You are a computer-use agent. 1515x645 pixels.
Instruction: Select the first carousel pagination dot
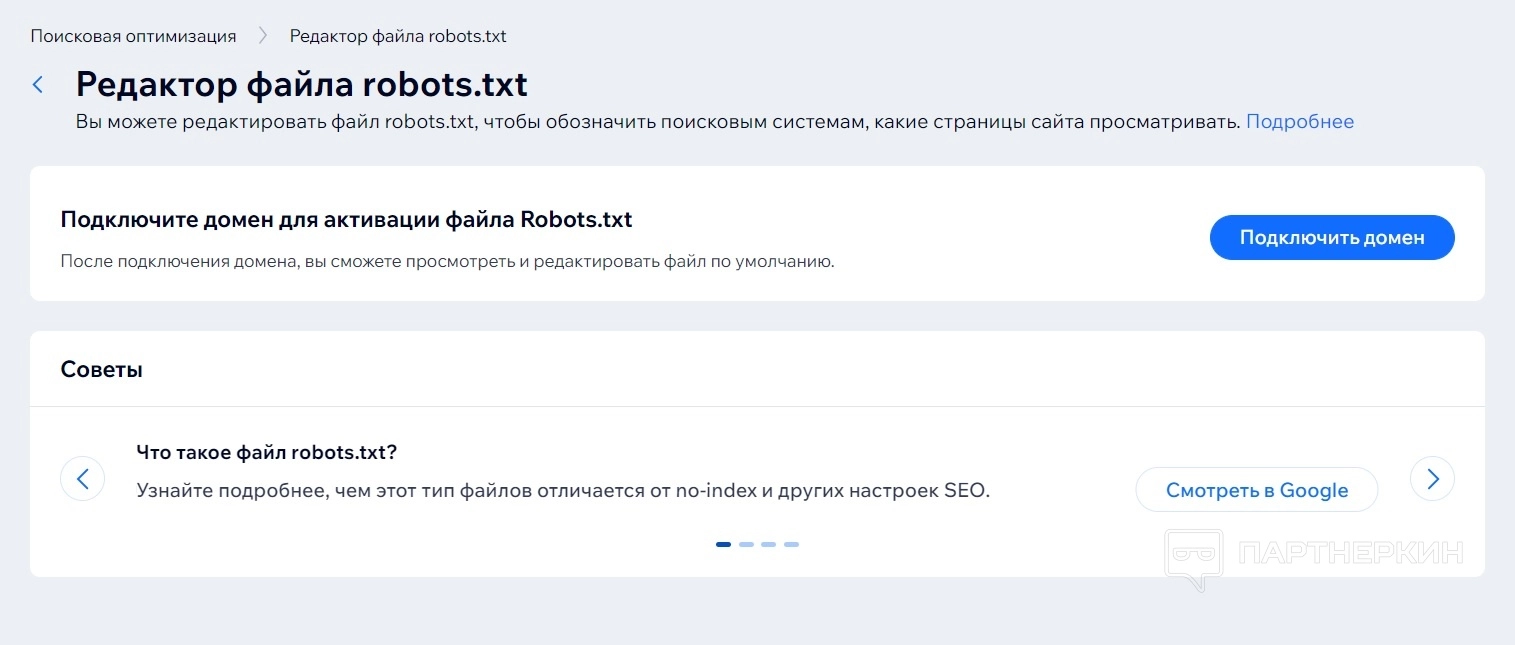(x=723, y=545)
